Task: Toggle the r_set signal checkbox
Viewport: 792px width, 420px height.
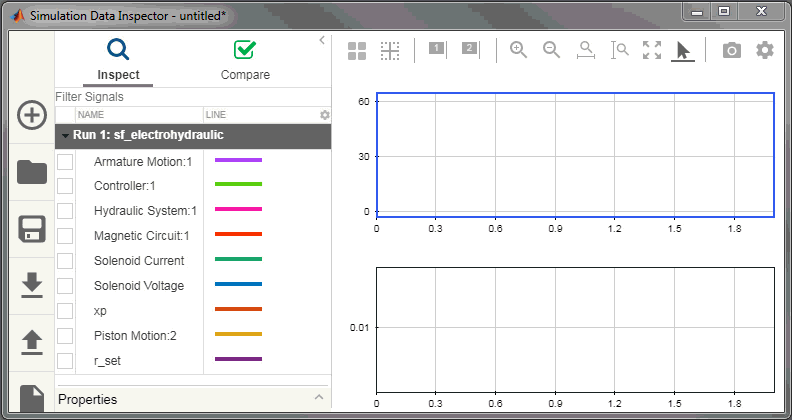Action: coord(65,361)
